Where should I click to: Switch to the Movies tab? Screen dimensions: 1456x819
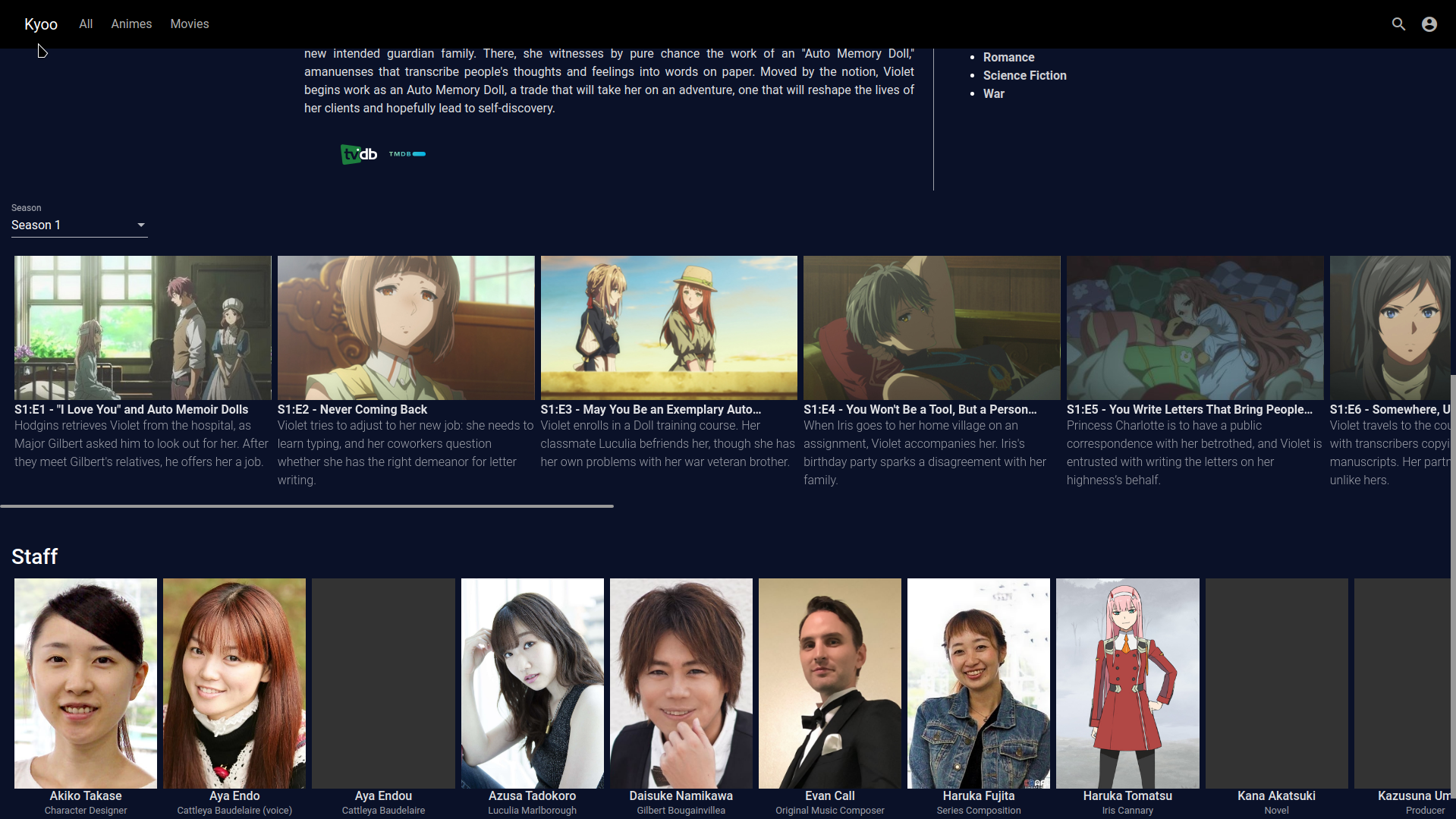pos(189,24)
